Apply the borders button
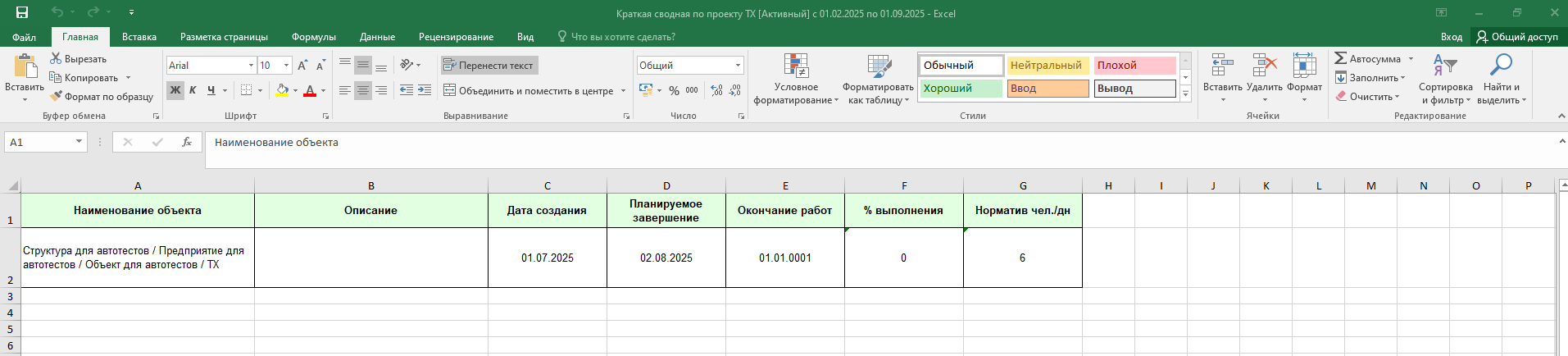Viewport: 1568px width, 356px height. 246,90
